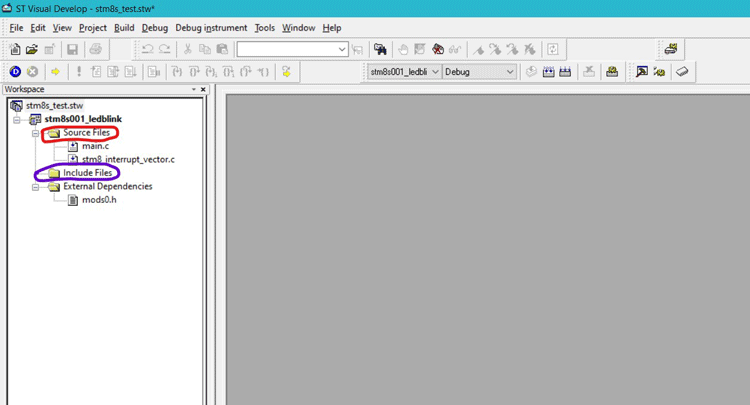This screenshot has width=750, height=405.
Task: Open the Build menu
Action: [x=124, y=28]
